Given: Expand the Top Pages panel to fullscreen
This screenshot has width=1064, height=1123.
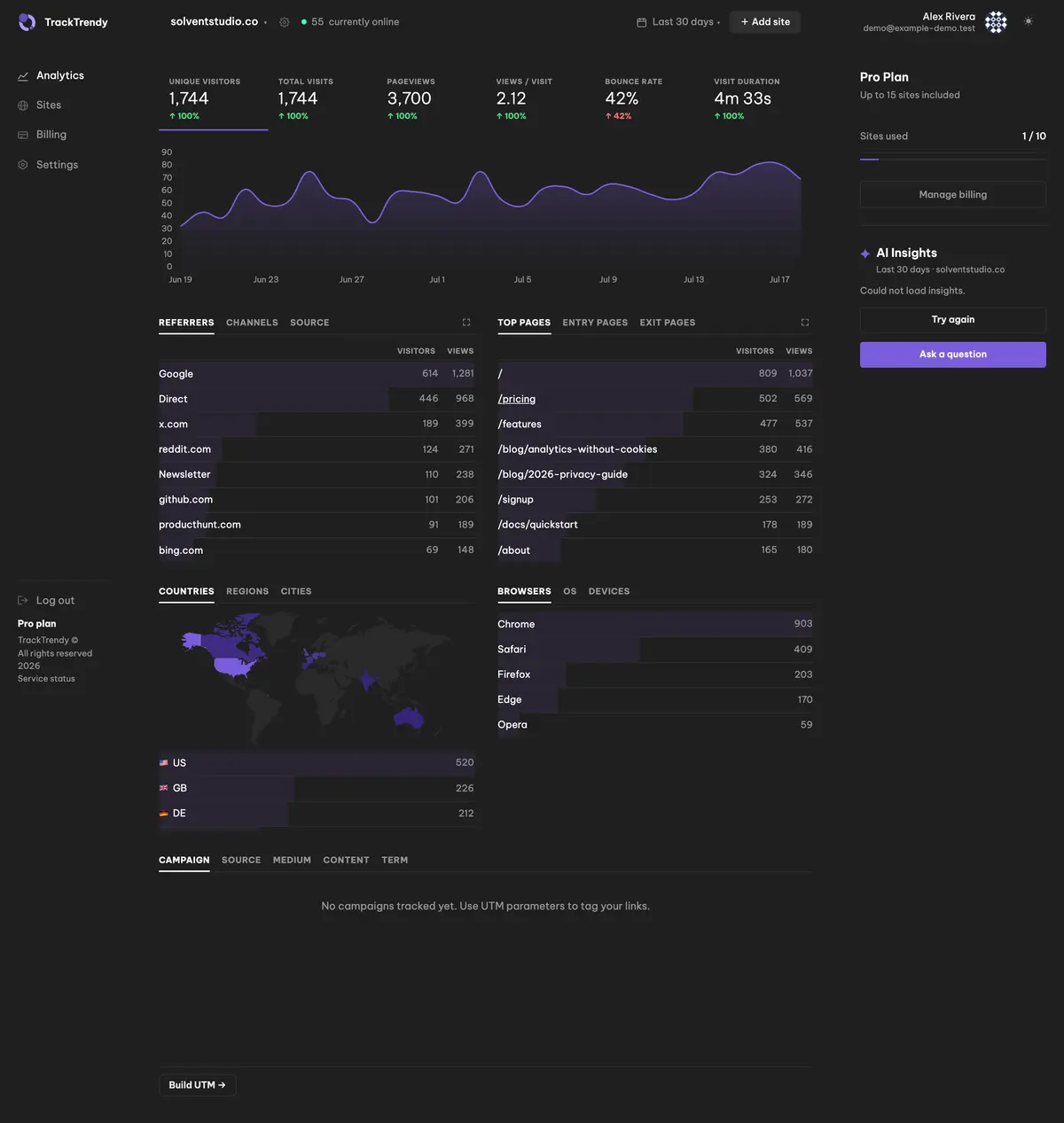Looking at the screenshot, I should tap(805, 323).
